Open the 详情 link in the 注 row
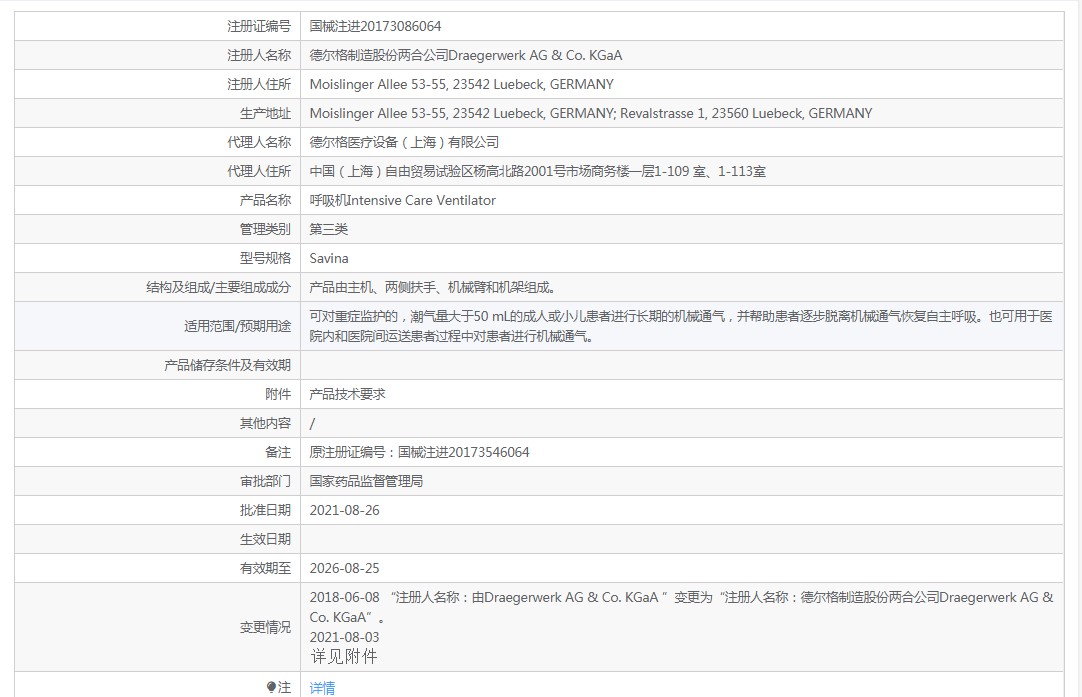1082x697 pixels. click(x=322, y=687)
